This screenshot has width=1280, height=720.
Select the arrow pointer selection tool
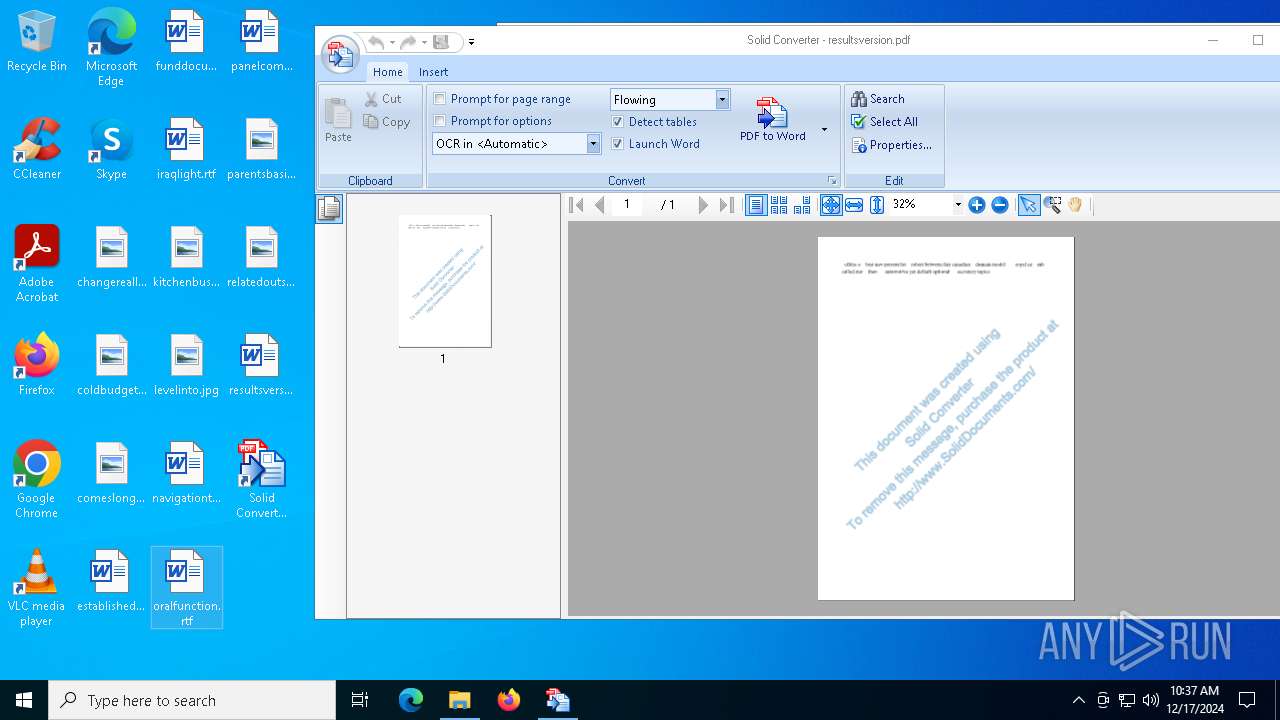[1028, 205]
